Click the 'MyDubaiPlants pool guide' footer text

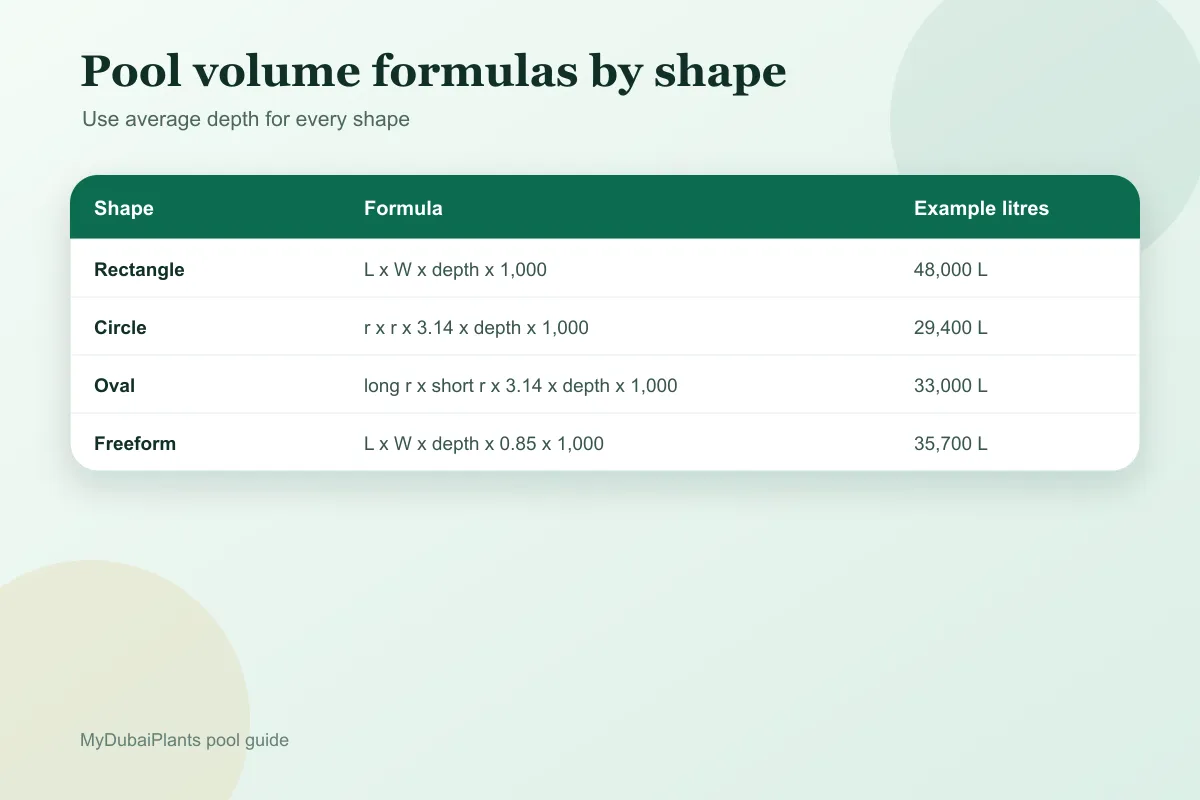click(184, 741)
